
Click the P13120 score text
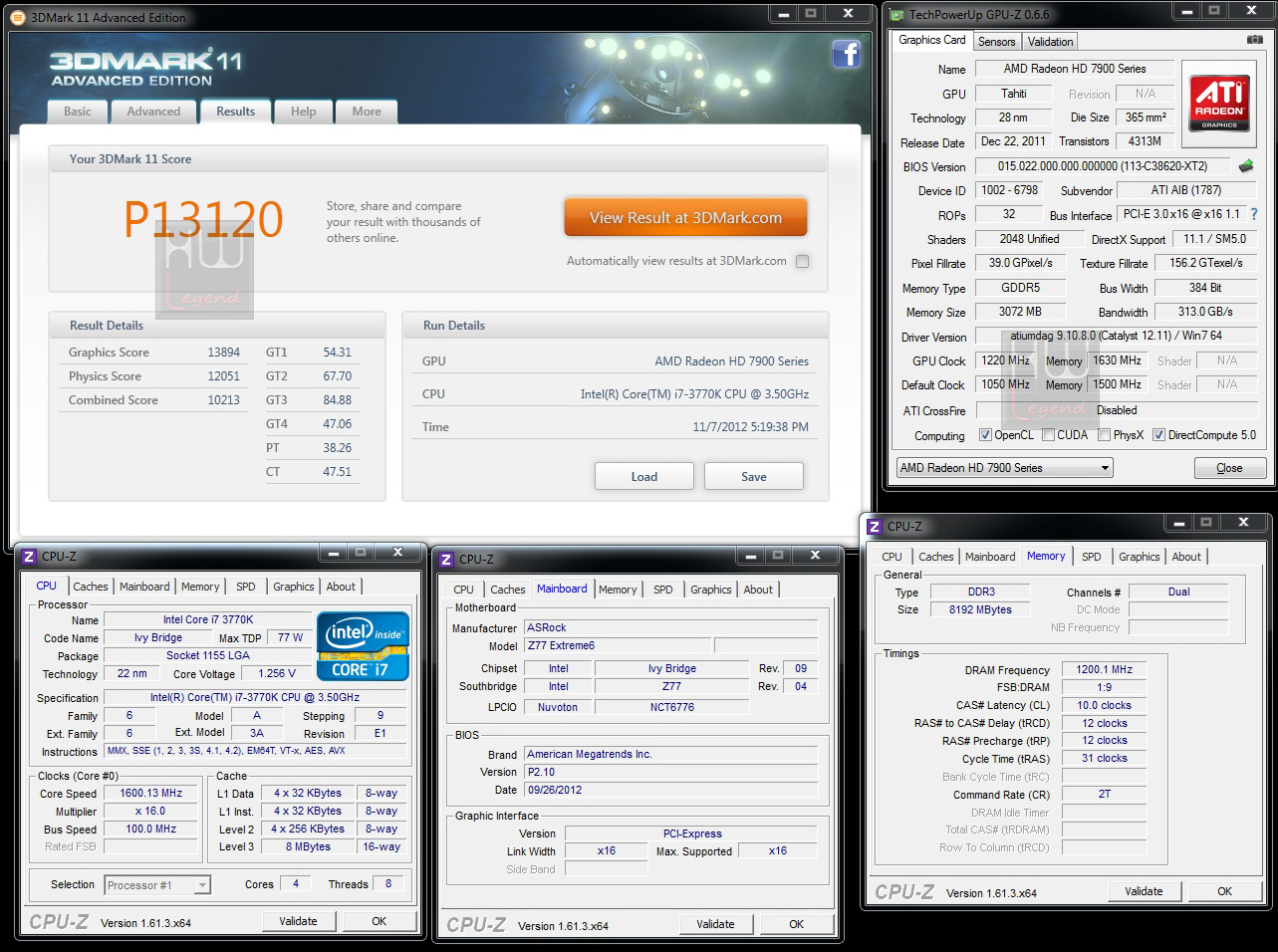click(203, 219)
